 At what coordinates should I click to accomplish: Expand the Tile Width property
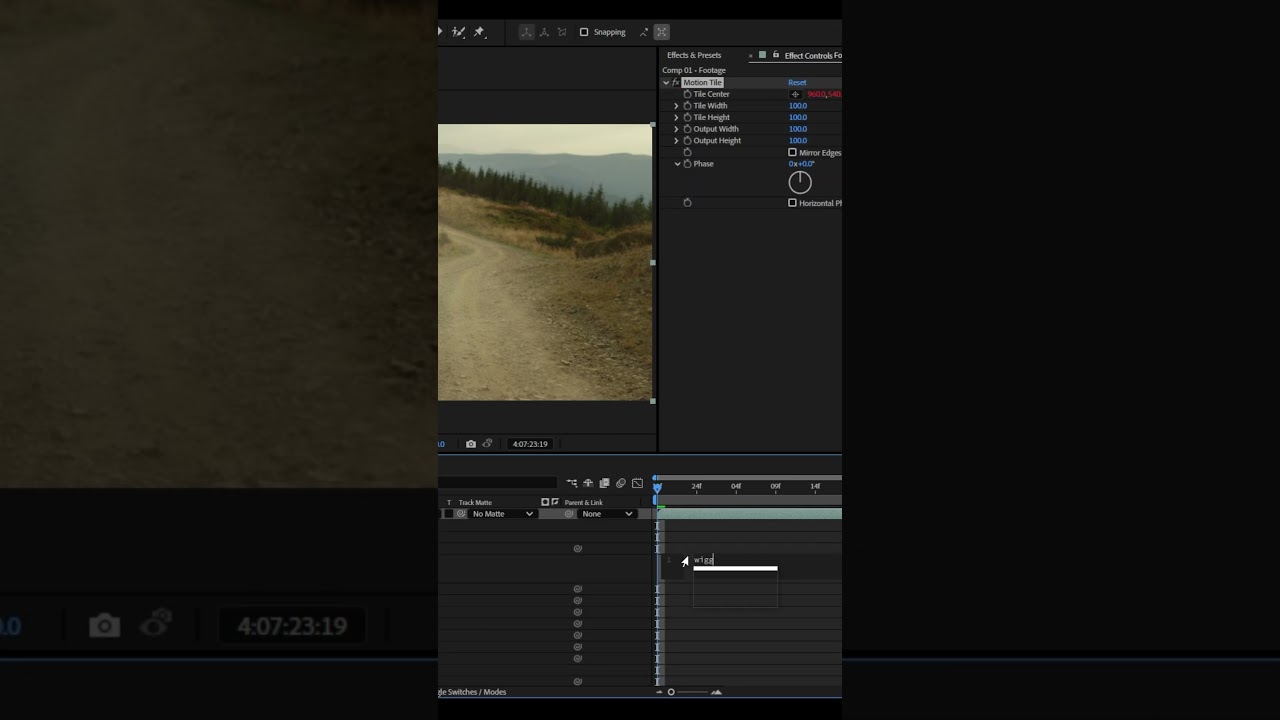point(676,106)
